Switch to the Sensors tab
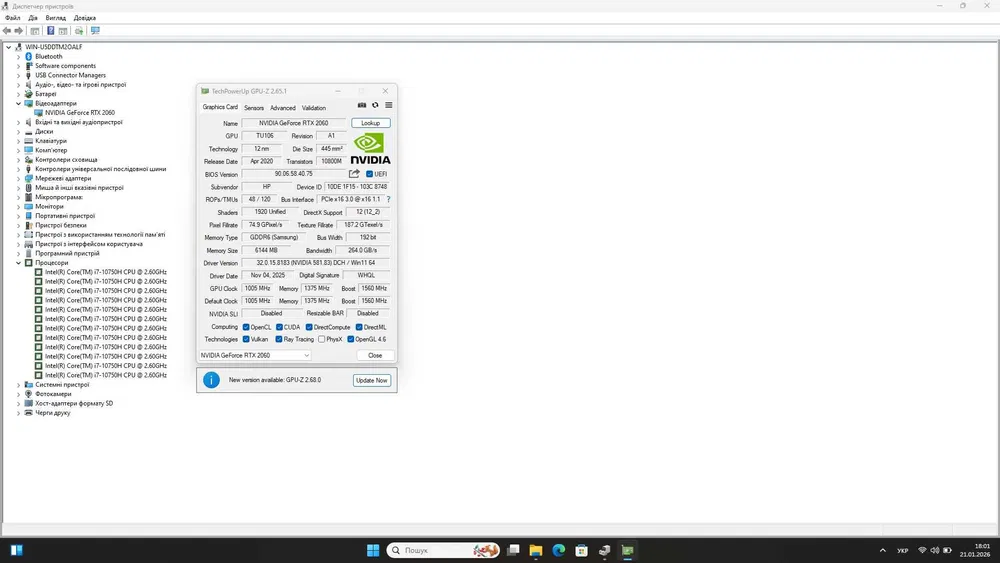 254,108
